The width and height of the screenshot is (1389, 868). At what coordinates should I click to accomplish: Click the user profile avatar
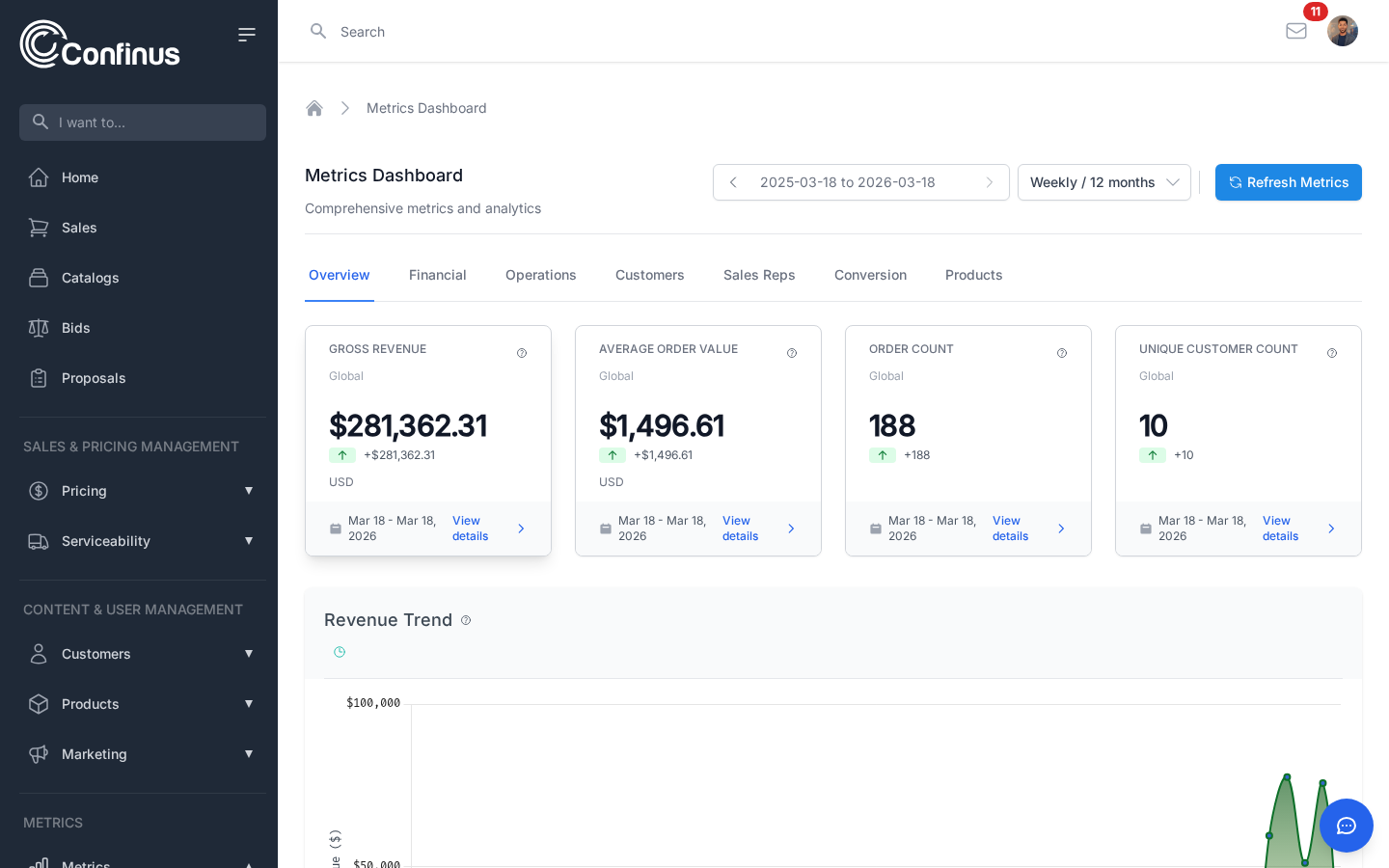pyautogui.click(x=1343, y=30)
